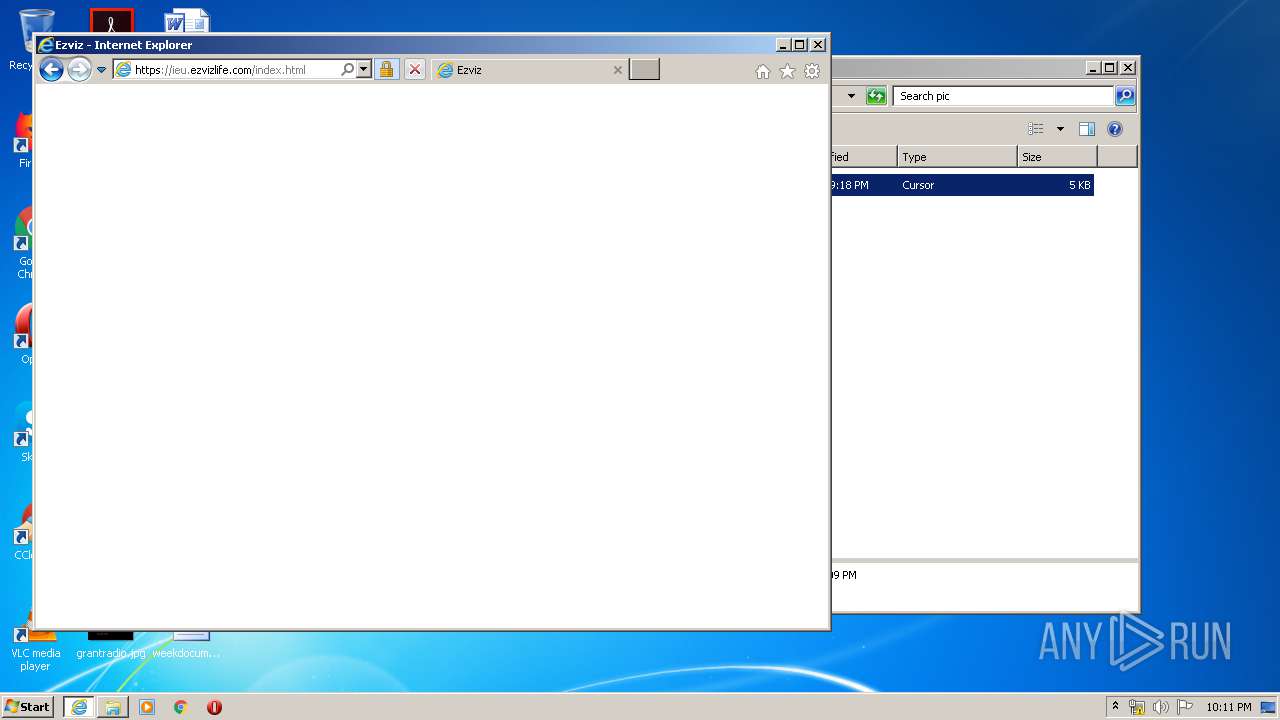
Task: Expand the address bar autocomplete dropdown
Action: click(x=364, y=70)
